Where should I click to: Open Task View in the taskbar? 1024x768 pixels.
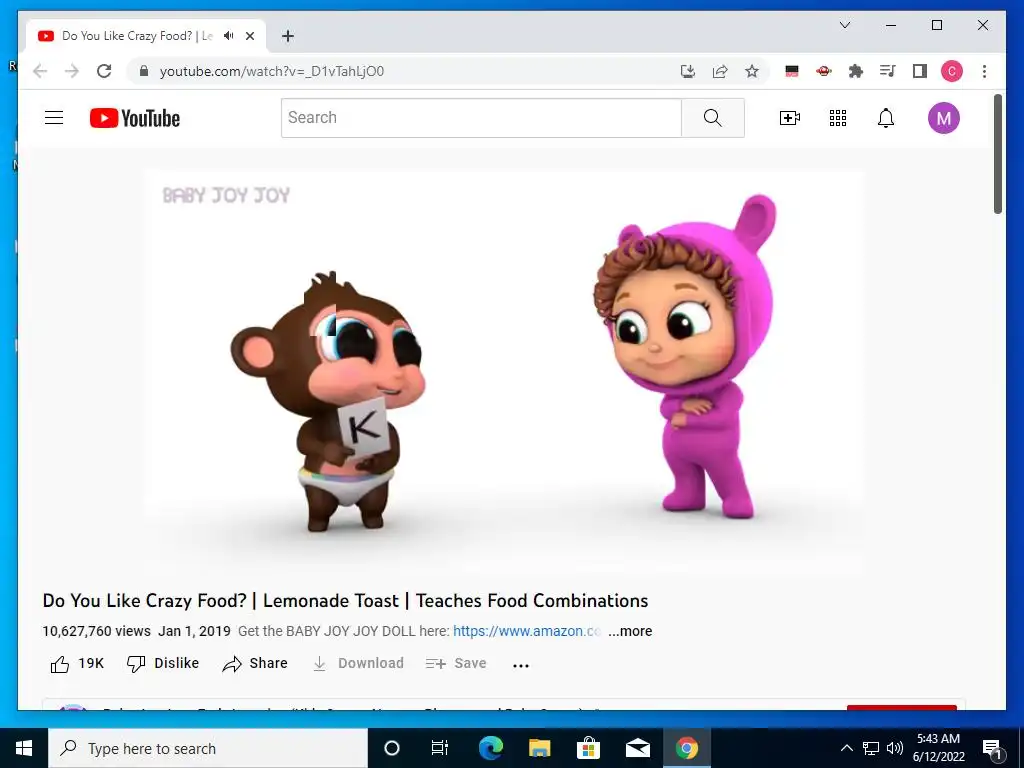tap(440, 748)
